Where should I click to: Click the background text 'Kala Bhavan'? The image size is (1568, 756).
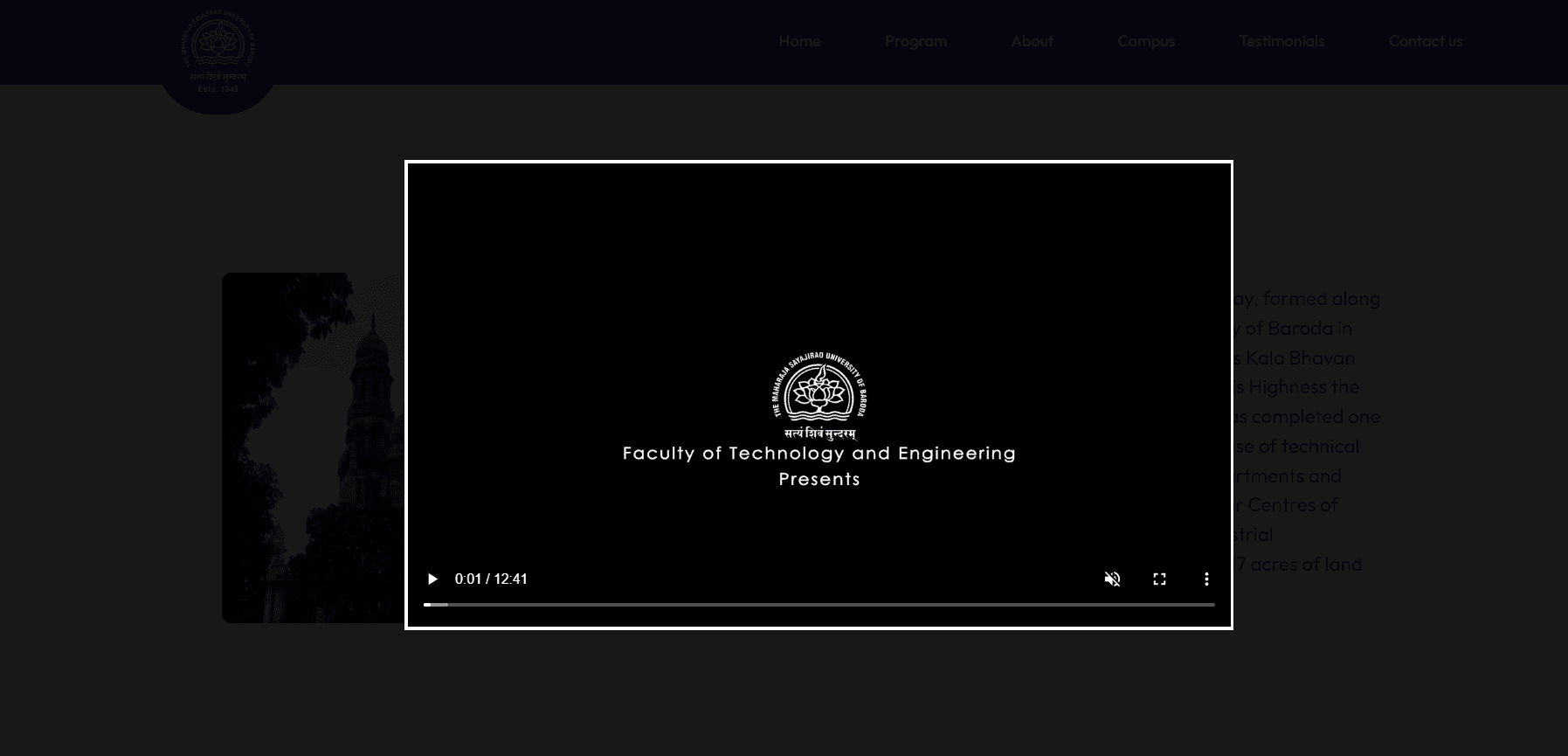(1300, 357)
